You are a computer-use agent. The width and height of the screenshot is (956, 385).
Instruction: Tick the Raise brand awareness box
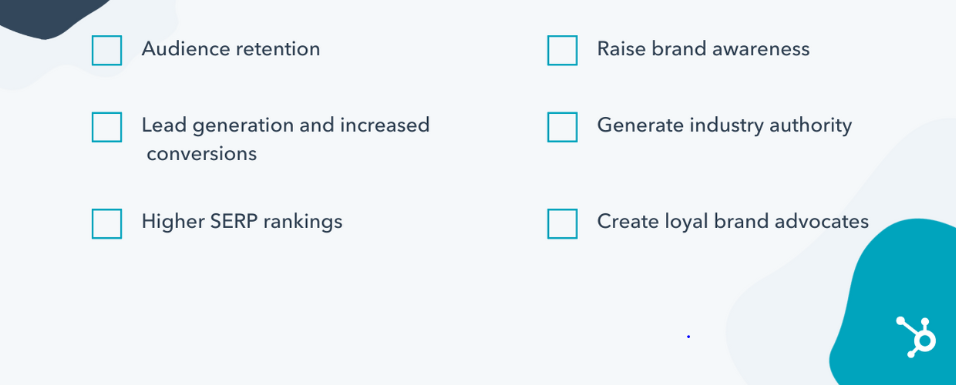pos(562,50)
